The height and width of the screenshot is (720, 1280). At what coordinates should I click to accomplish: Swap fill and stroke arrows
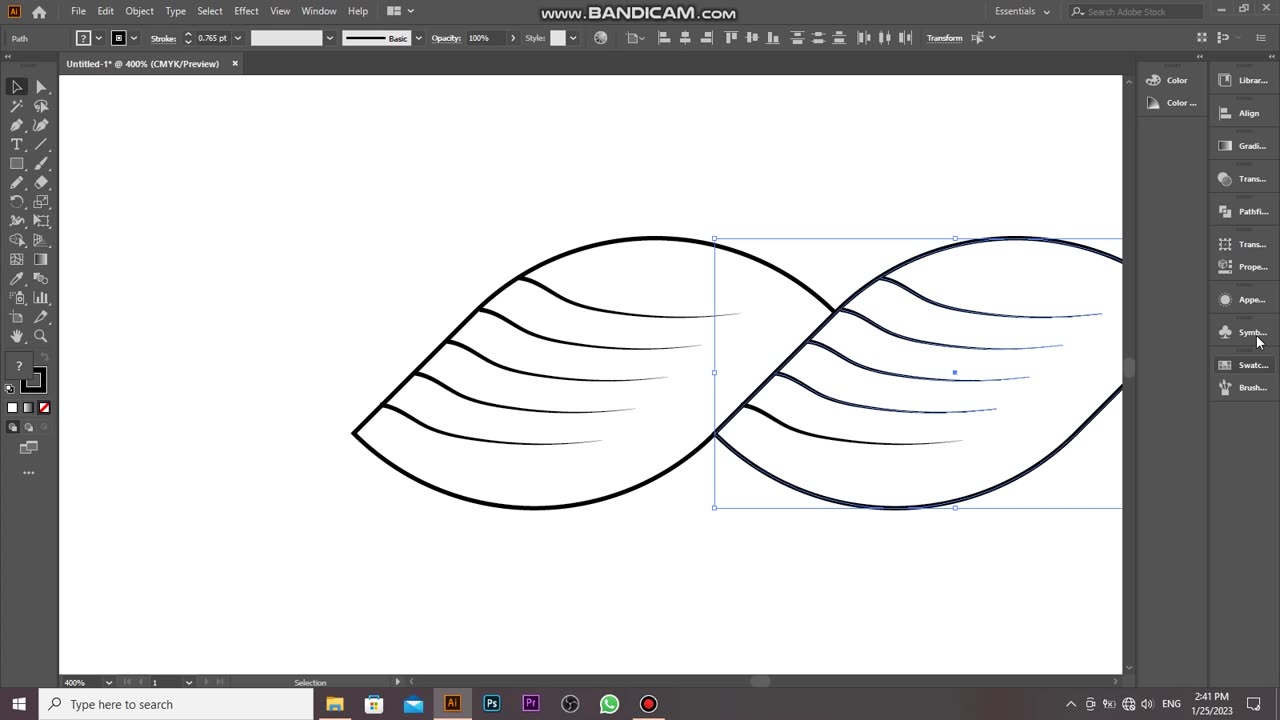[43, 358]
